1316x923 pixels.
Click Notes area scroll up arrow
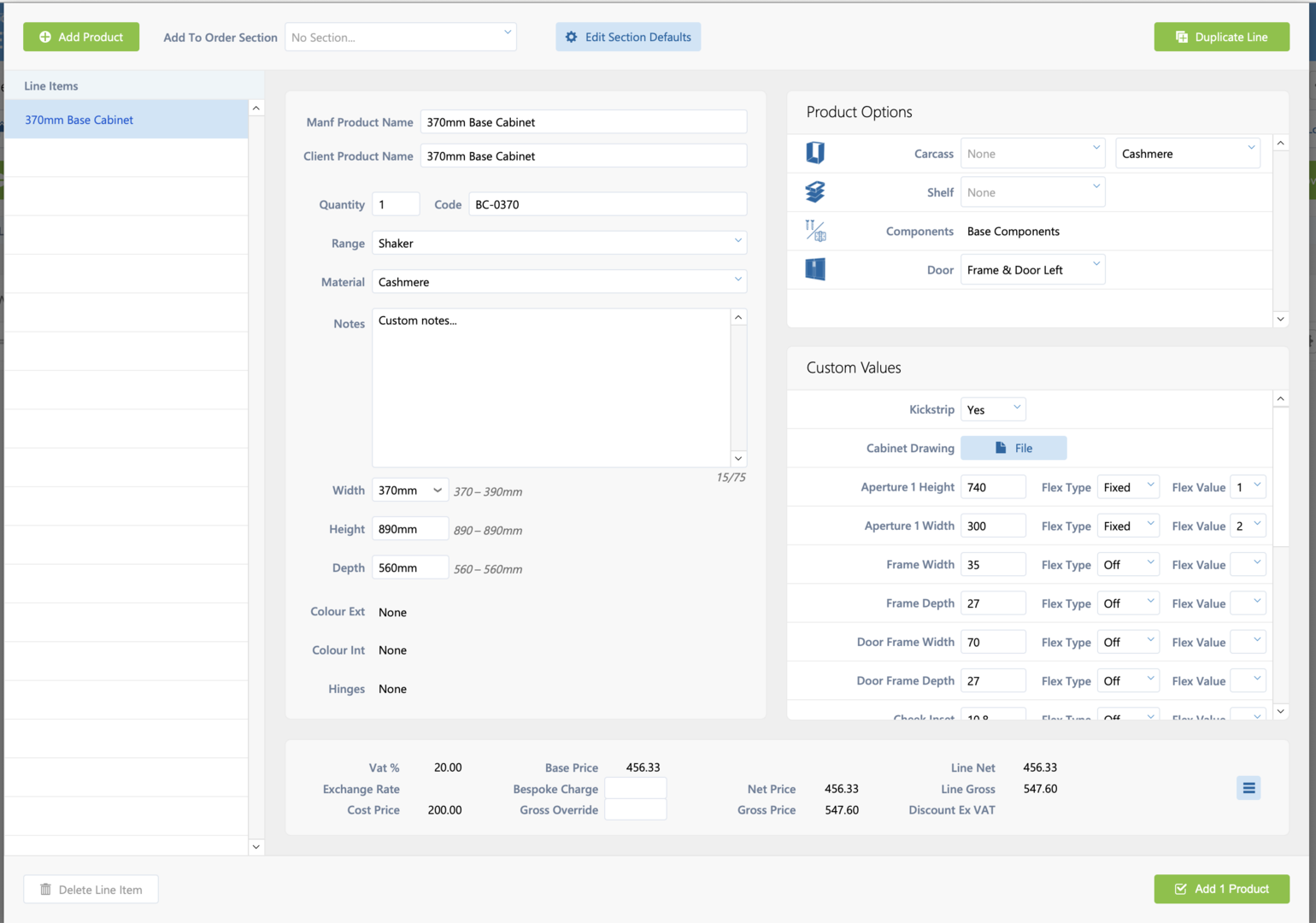pyautogui.click(x=739, y=317)
